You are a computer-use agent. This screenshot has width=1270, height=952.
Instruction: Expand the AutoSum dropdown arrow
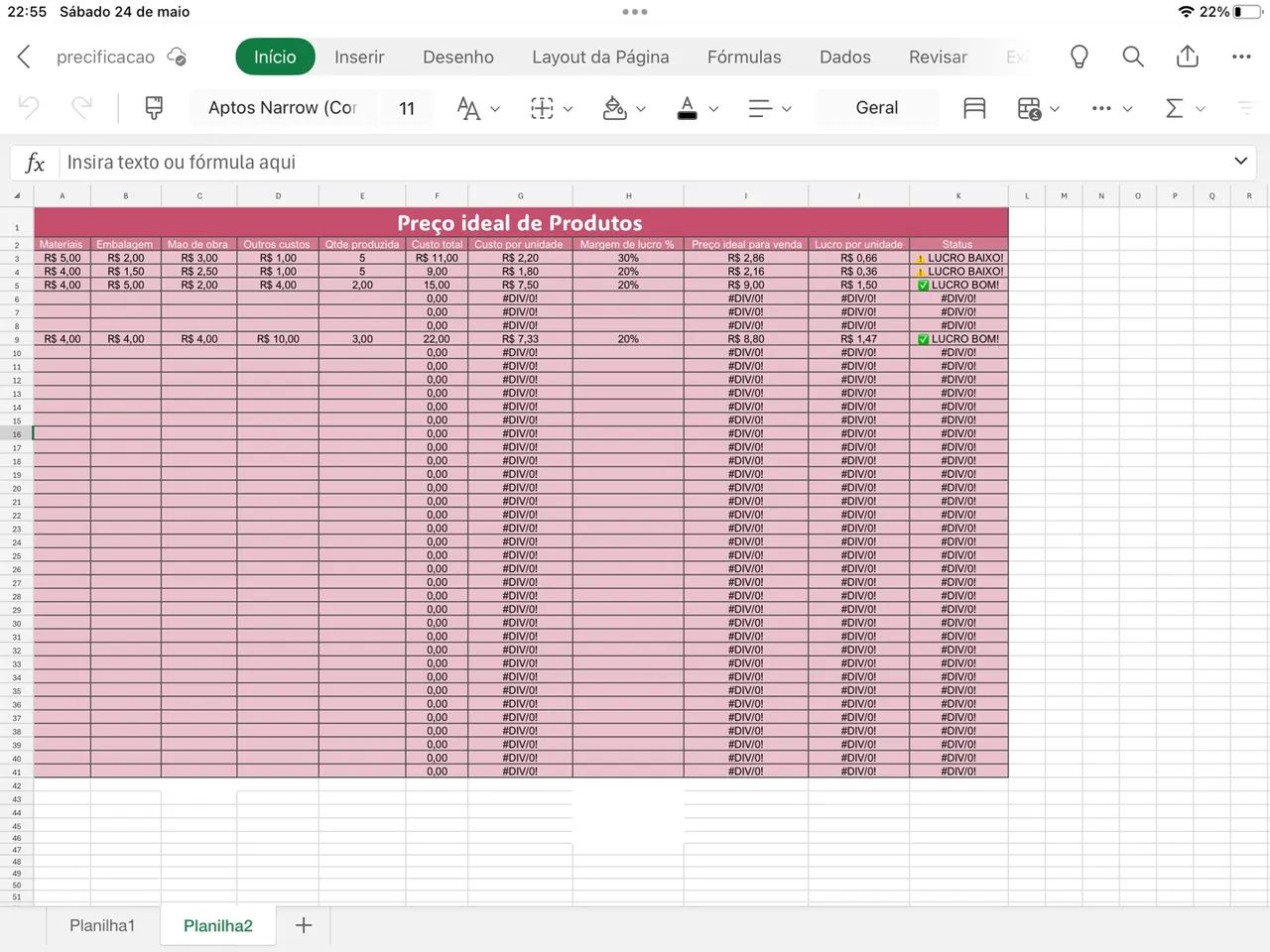[x=1200, y=109]
